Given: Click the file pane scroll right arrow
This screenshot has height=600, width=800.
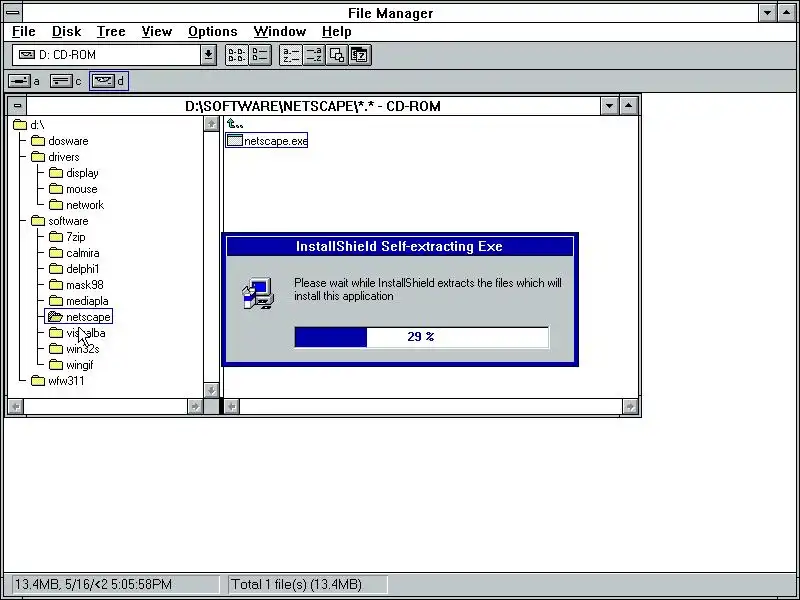Looking at the screenshot, I should click(x=630, y=406).
